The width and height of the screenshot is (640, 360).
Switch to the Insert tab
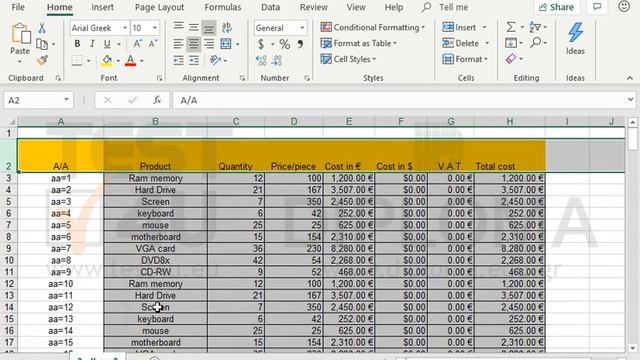(102, 7)
